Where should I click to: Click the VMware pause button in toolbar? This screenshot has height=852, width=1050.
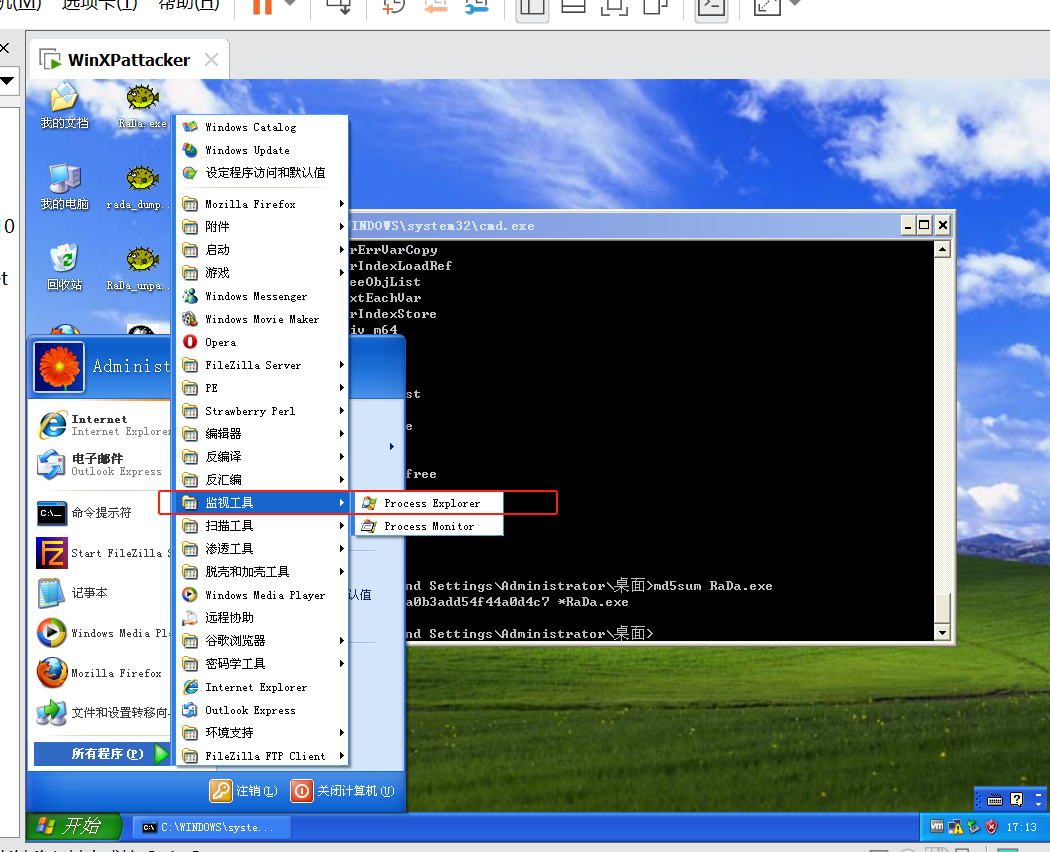262,5
